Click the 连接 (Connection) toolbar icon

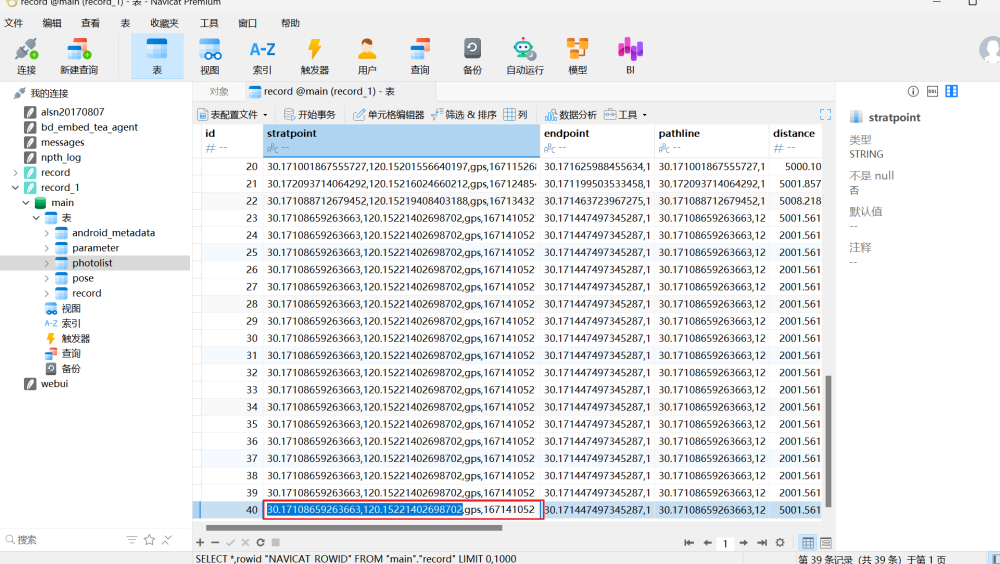(26, 55)
